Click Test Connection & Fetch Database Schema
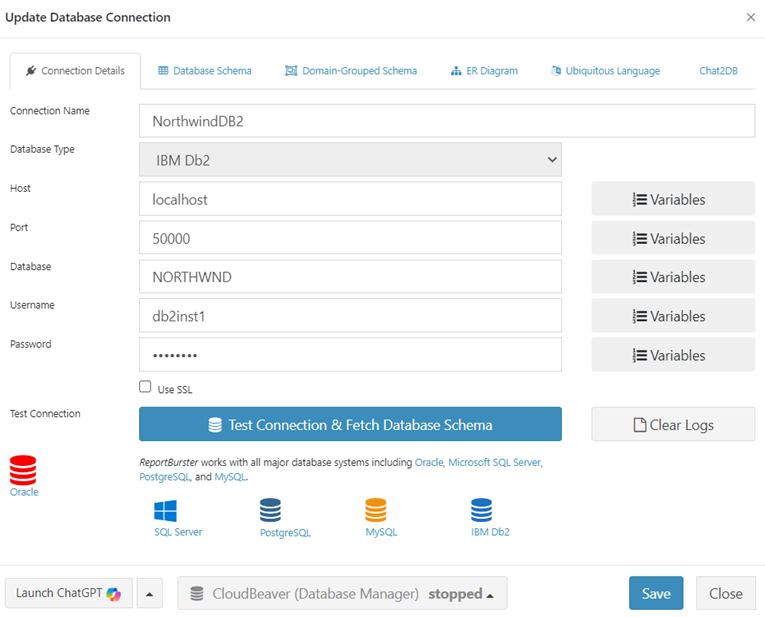 (x=350, y=424)
